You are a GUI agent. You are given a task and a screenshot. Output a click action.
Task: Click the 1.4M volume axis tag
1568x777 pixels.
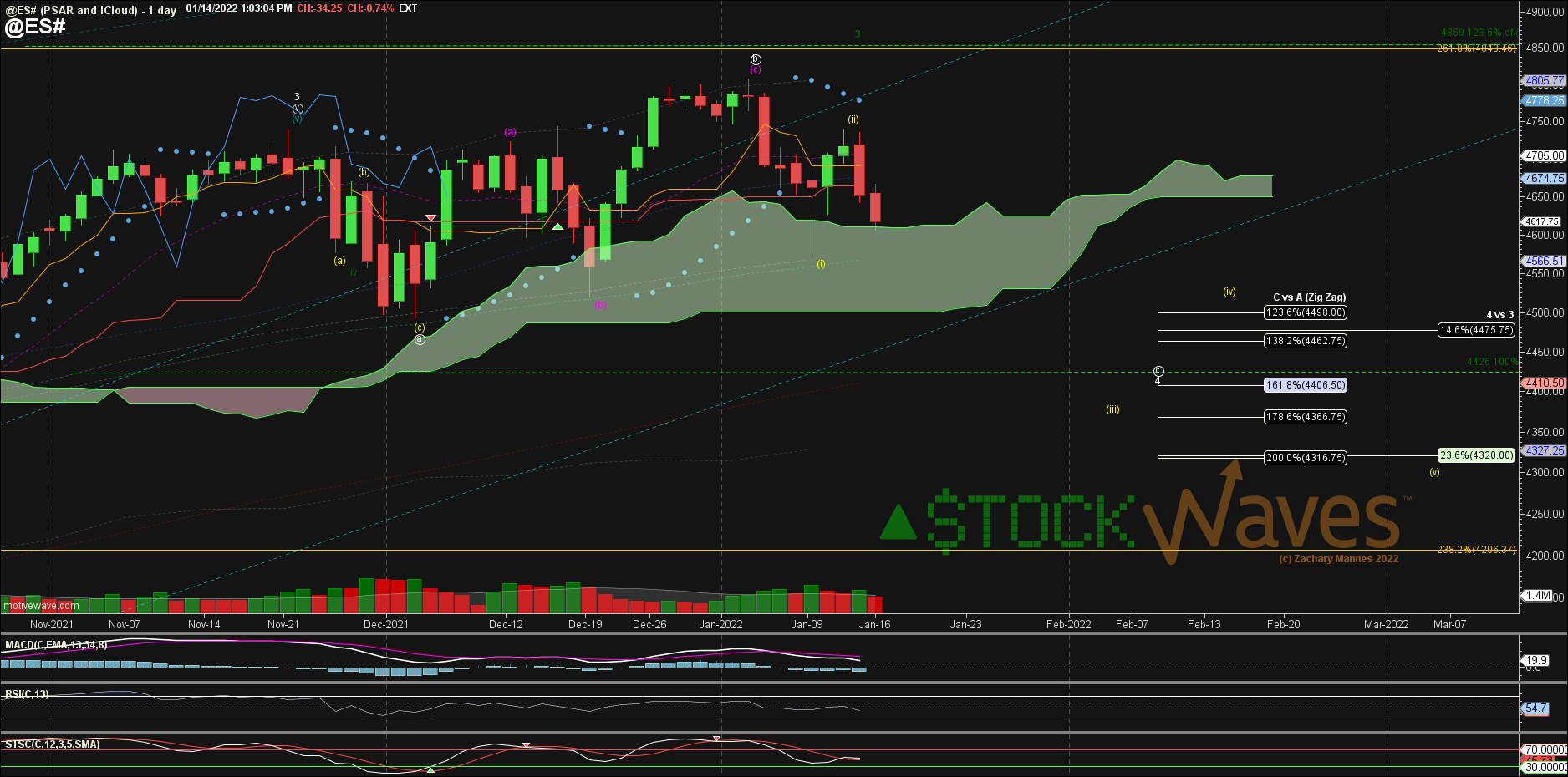click(x=1538, y=596)
